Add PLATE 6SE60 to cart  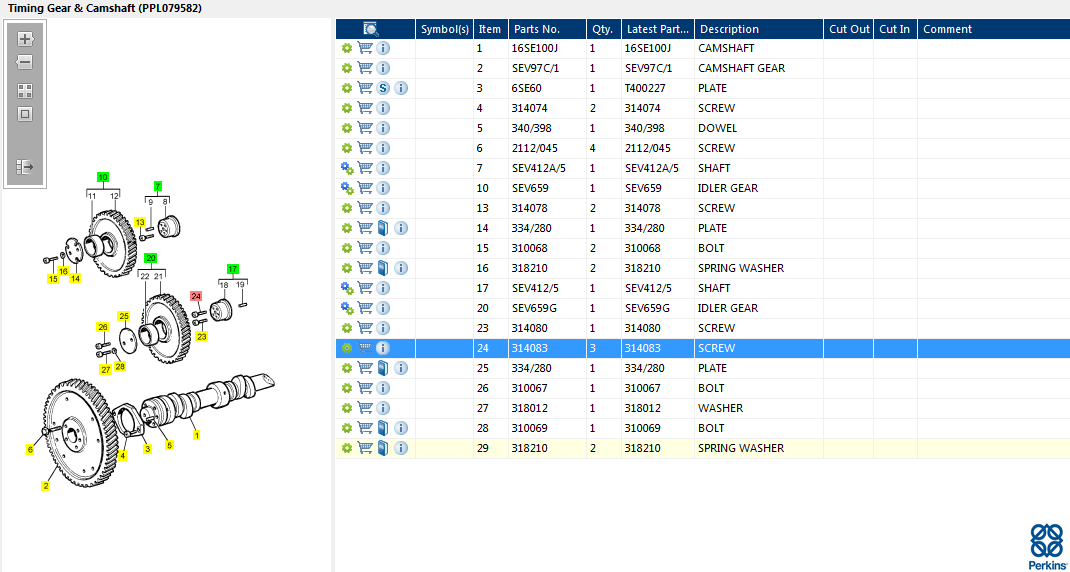[x=365, y=88]
